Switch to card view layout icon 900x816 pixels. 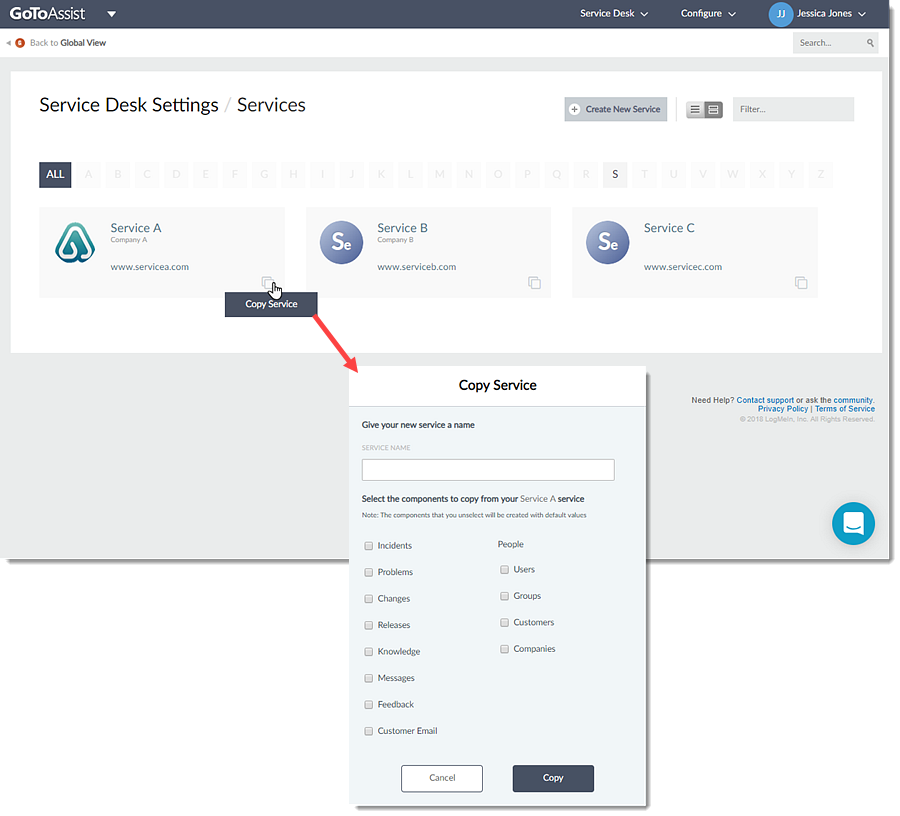[713, 109]
